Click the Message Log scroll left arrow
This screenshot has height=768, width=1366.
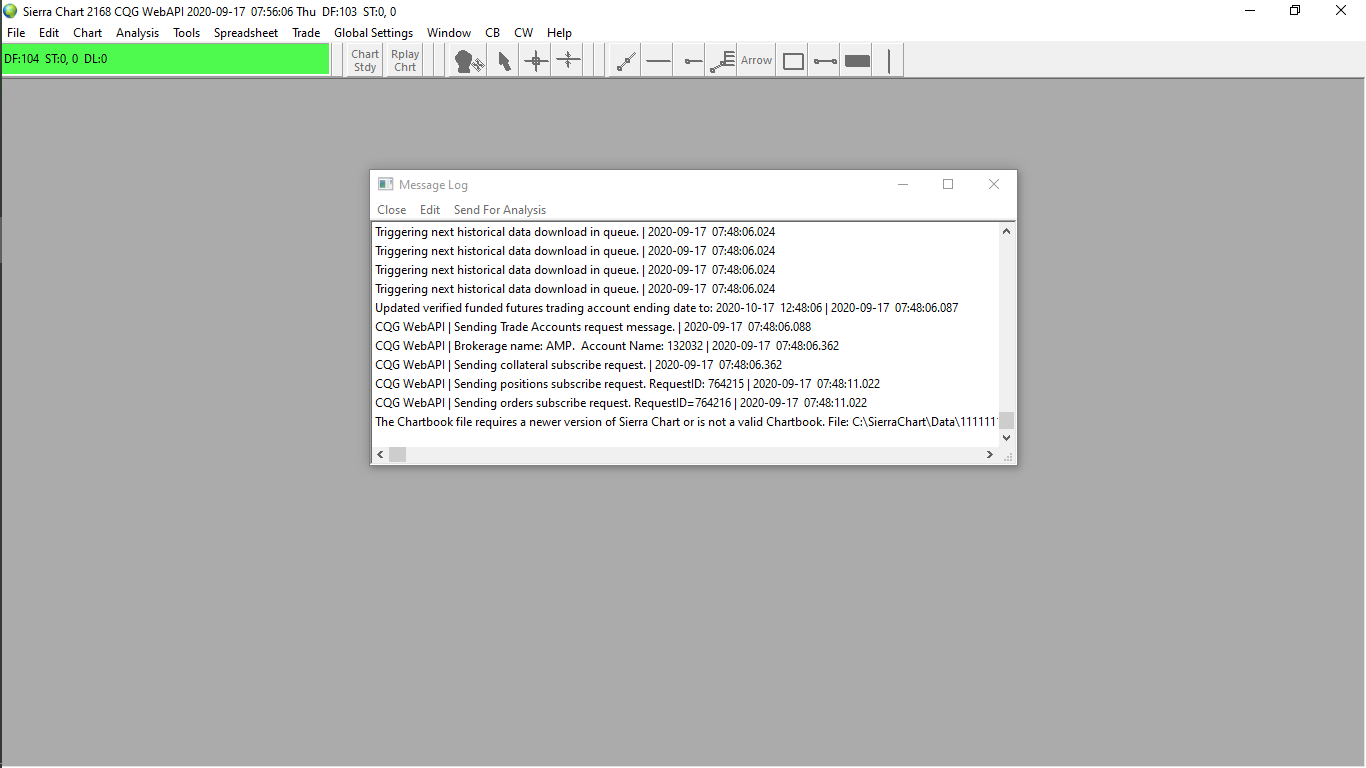tap(380, 455)
